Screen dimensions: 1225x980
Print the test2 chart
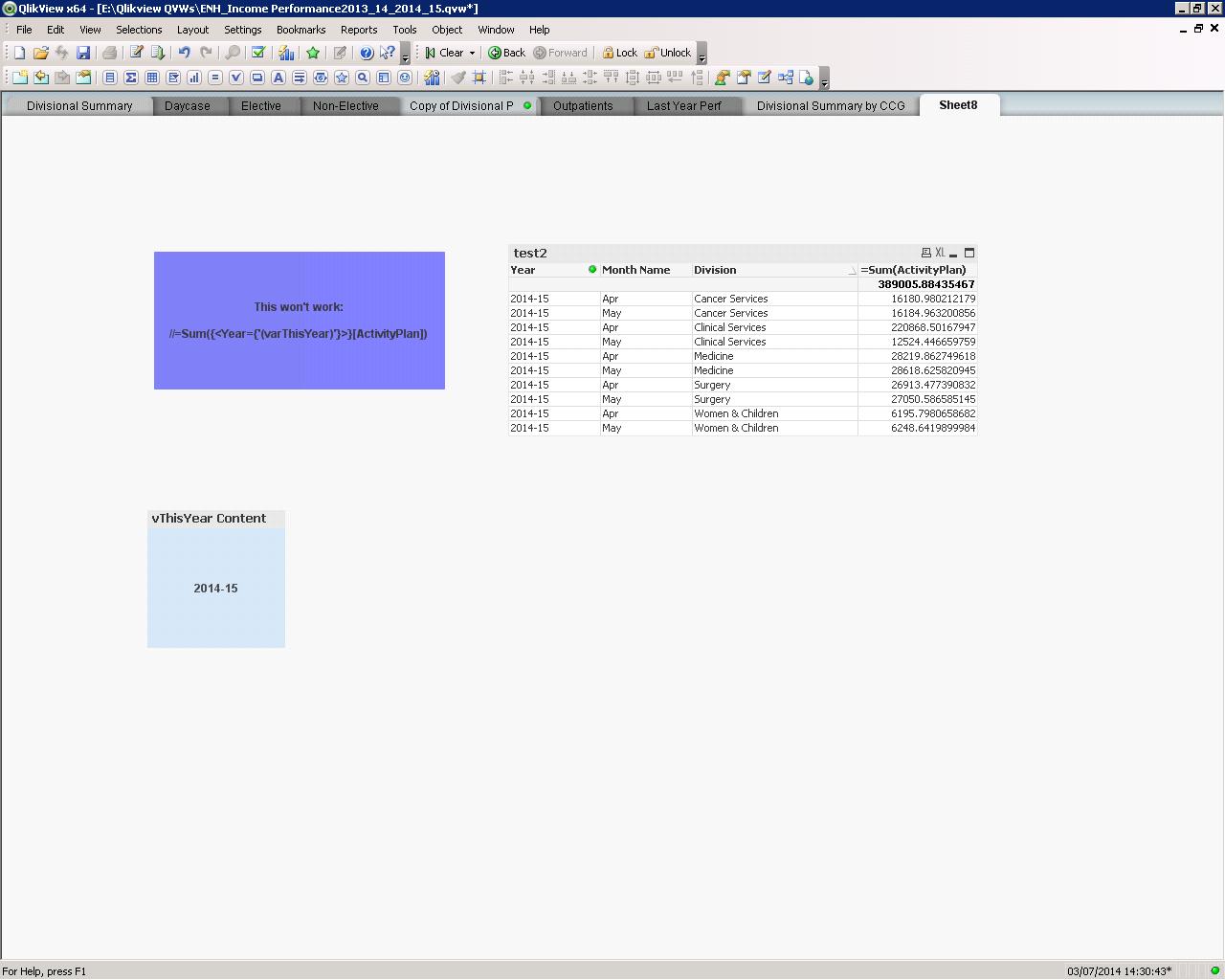point(925,253)
